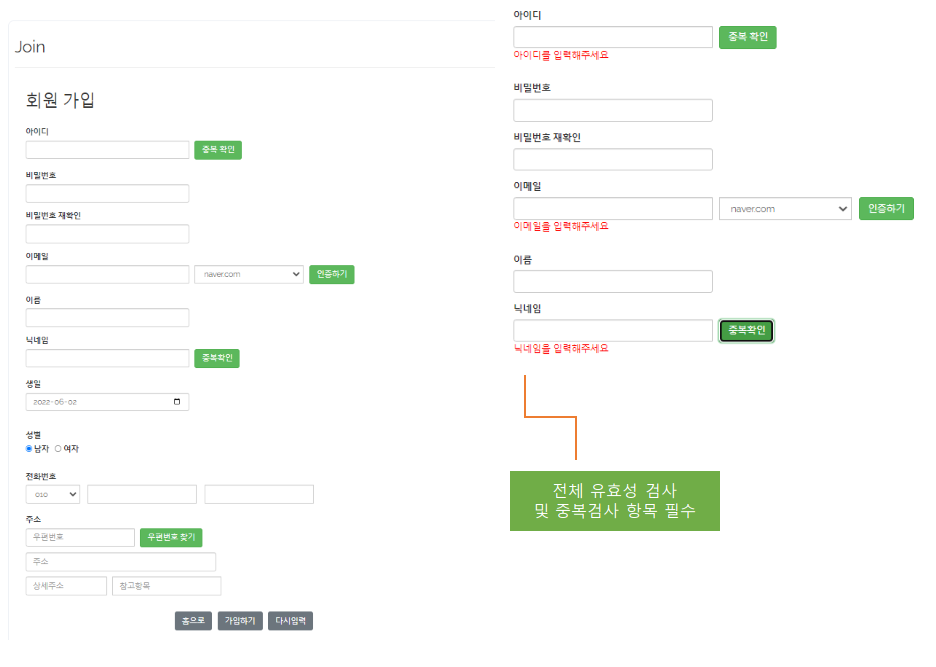Open the email domain dropdown on the right form
The image size is (936, 667).
coord(784,208)
